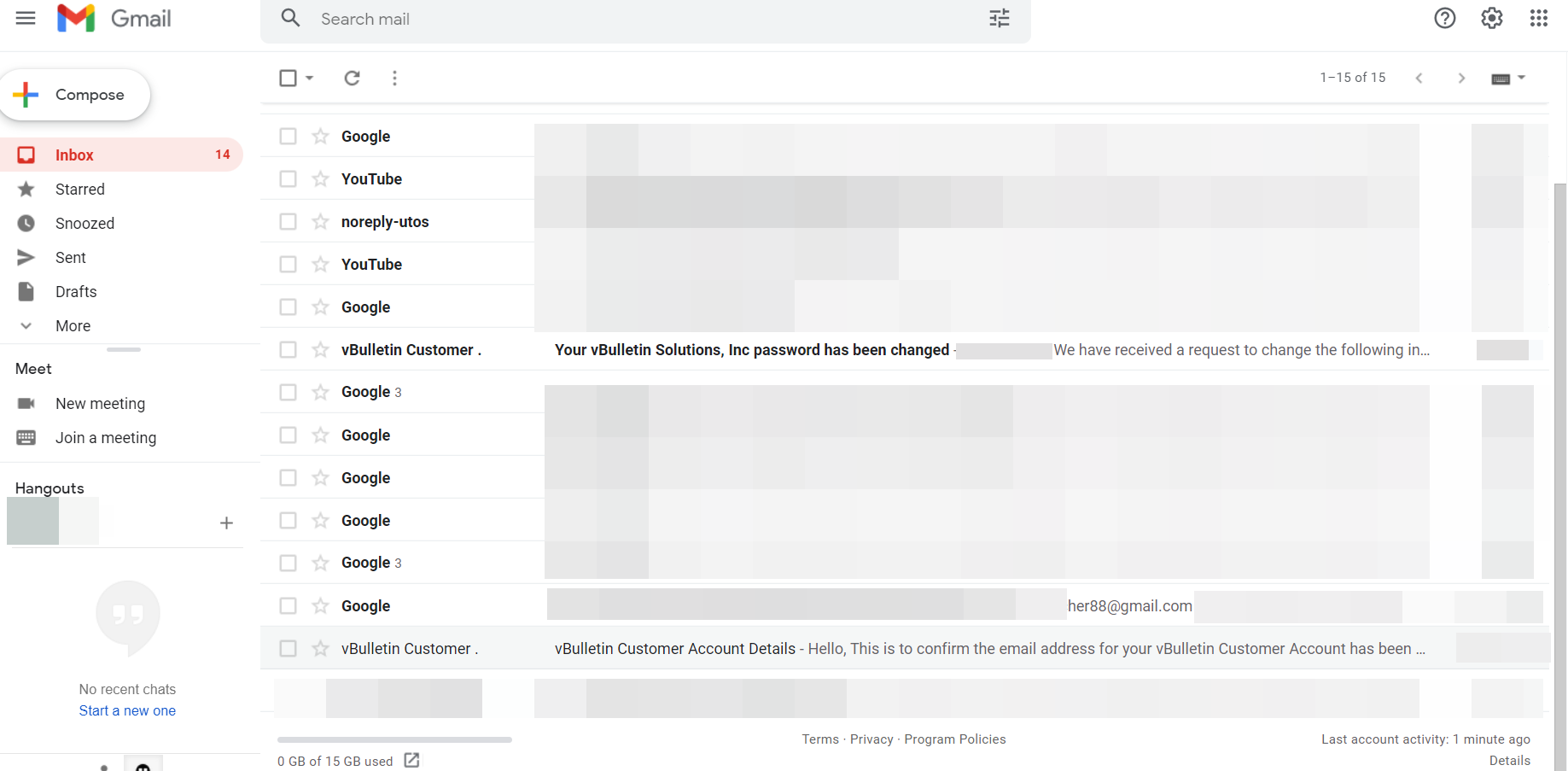This screenshot has width=1568, height=771.
Task: Check the noreply-utos email checkbox
Action: point(288,221)
